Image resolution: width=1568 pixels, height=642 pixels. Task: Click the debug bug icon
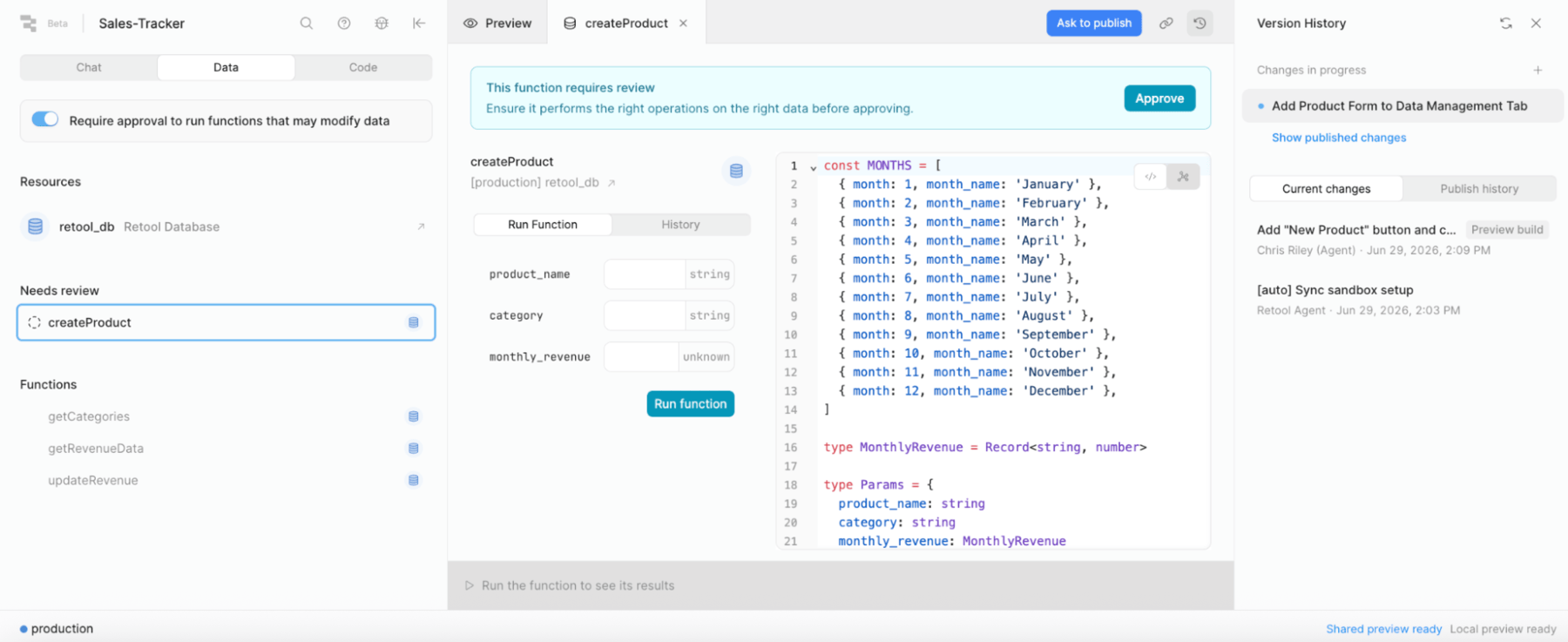pos(382,24)
